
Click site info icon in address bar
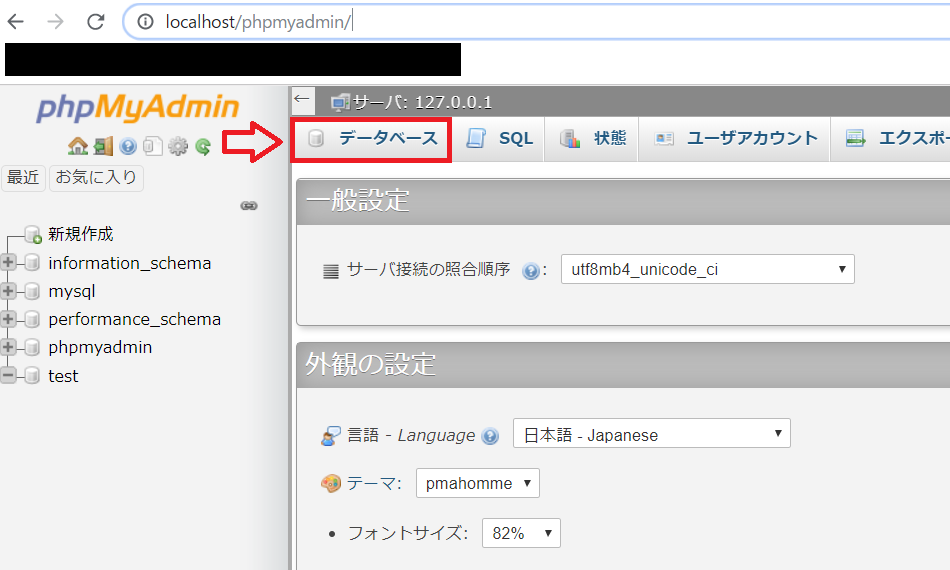pyautogui.click(x=145, y=22)
